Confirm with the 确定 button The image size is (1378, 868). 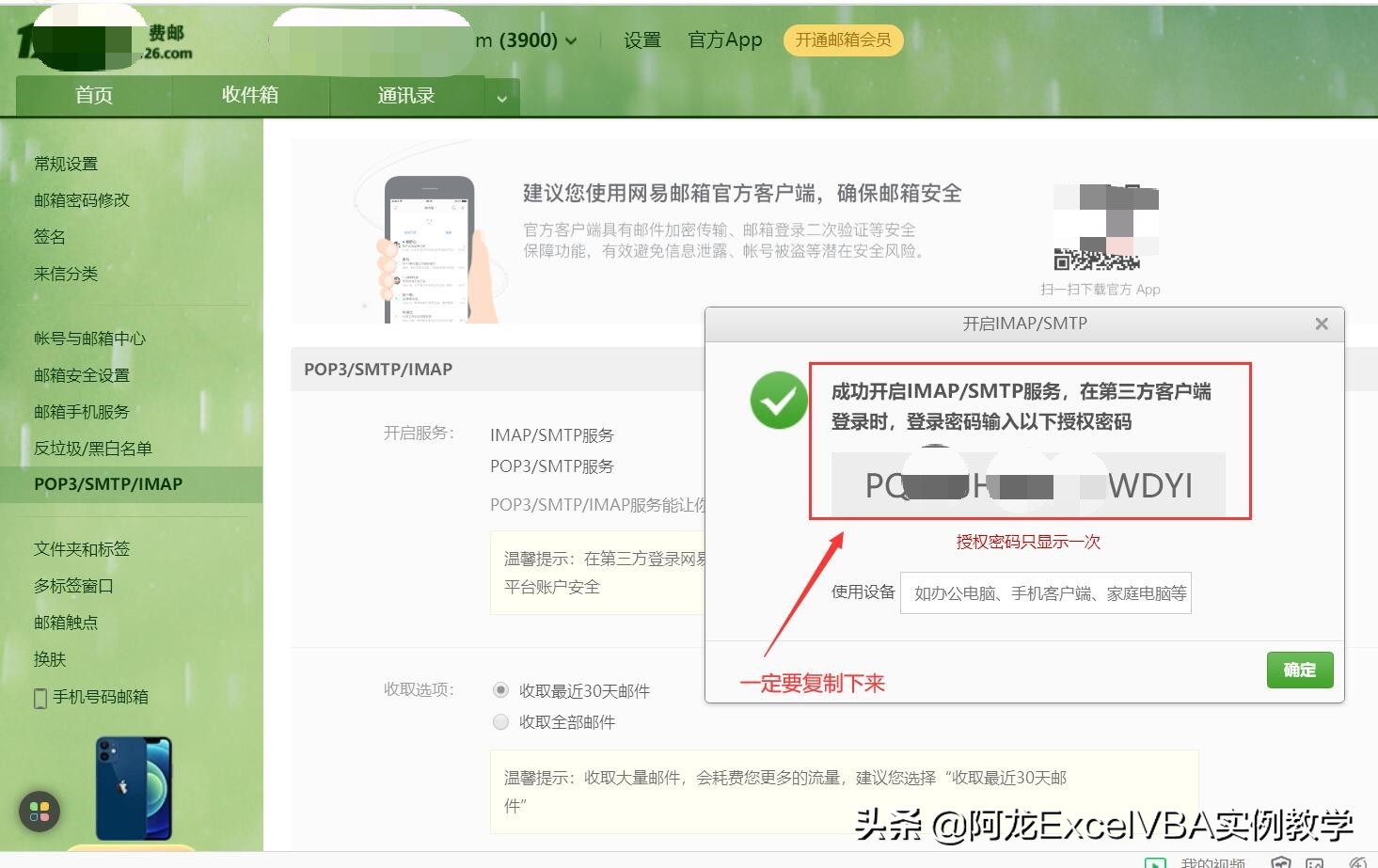1300,670
